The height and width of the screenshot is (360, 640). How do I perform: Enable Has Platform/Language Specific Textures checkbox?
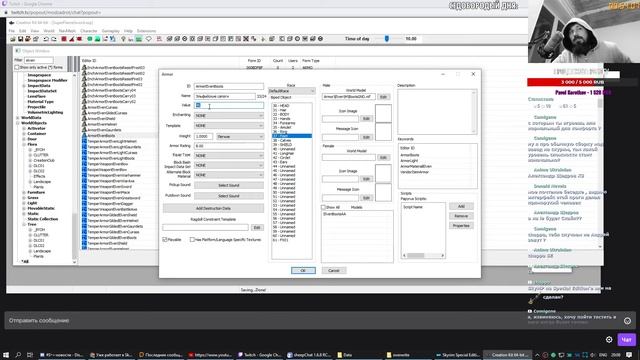point(192,240)
